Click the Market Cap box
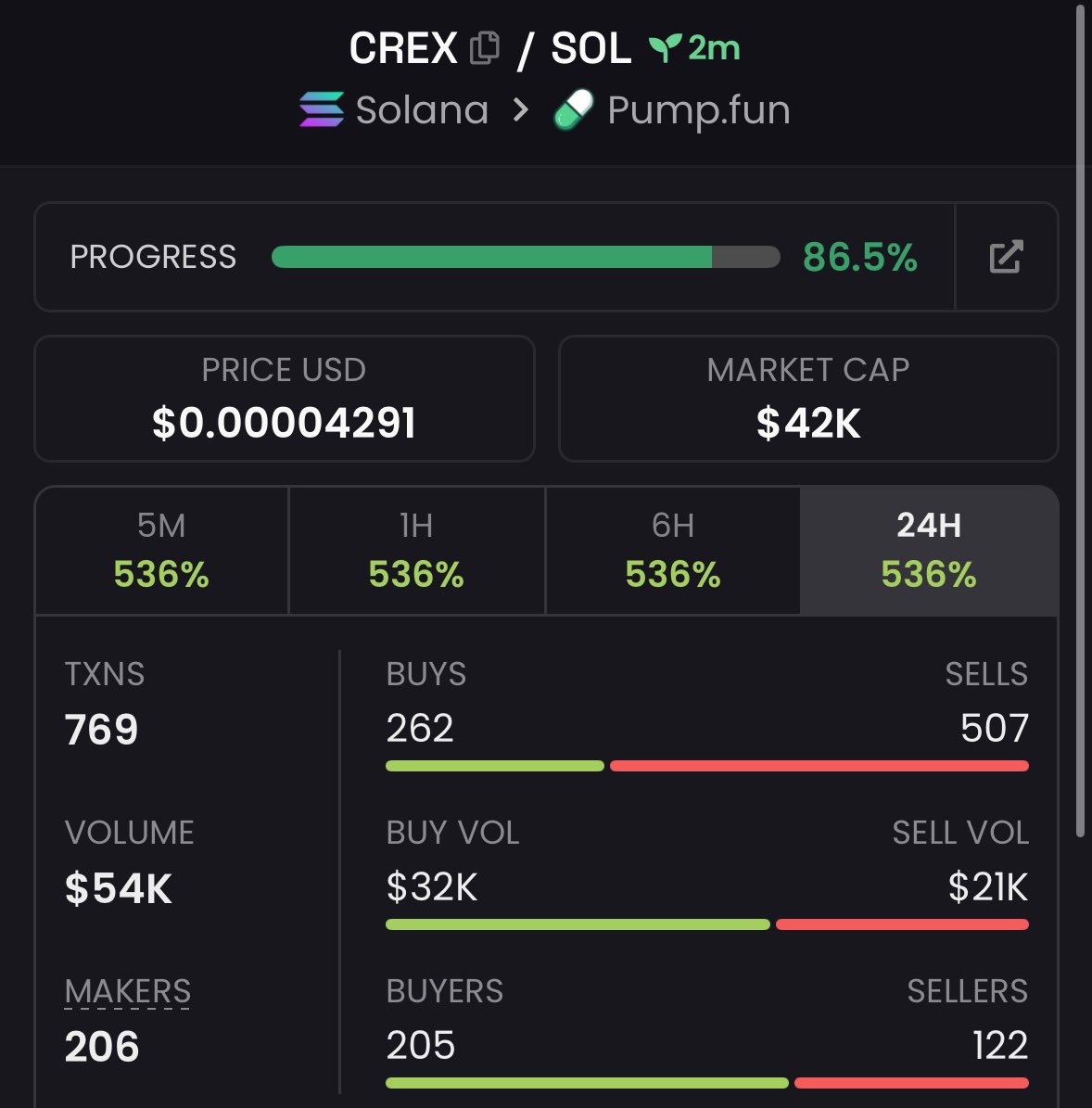1092x1108 pixels. (x=807, y=399)
